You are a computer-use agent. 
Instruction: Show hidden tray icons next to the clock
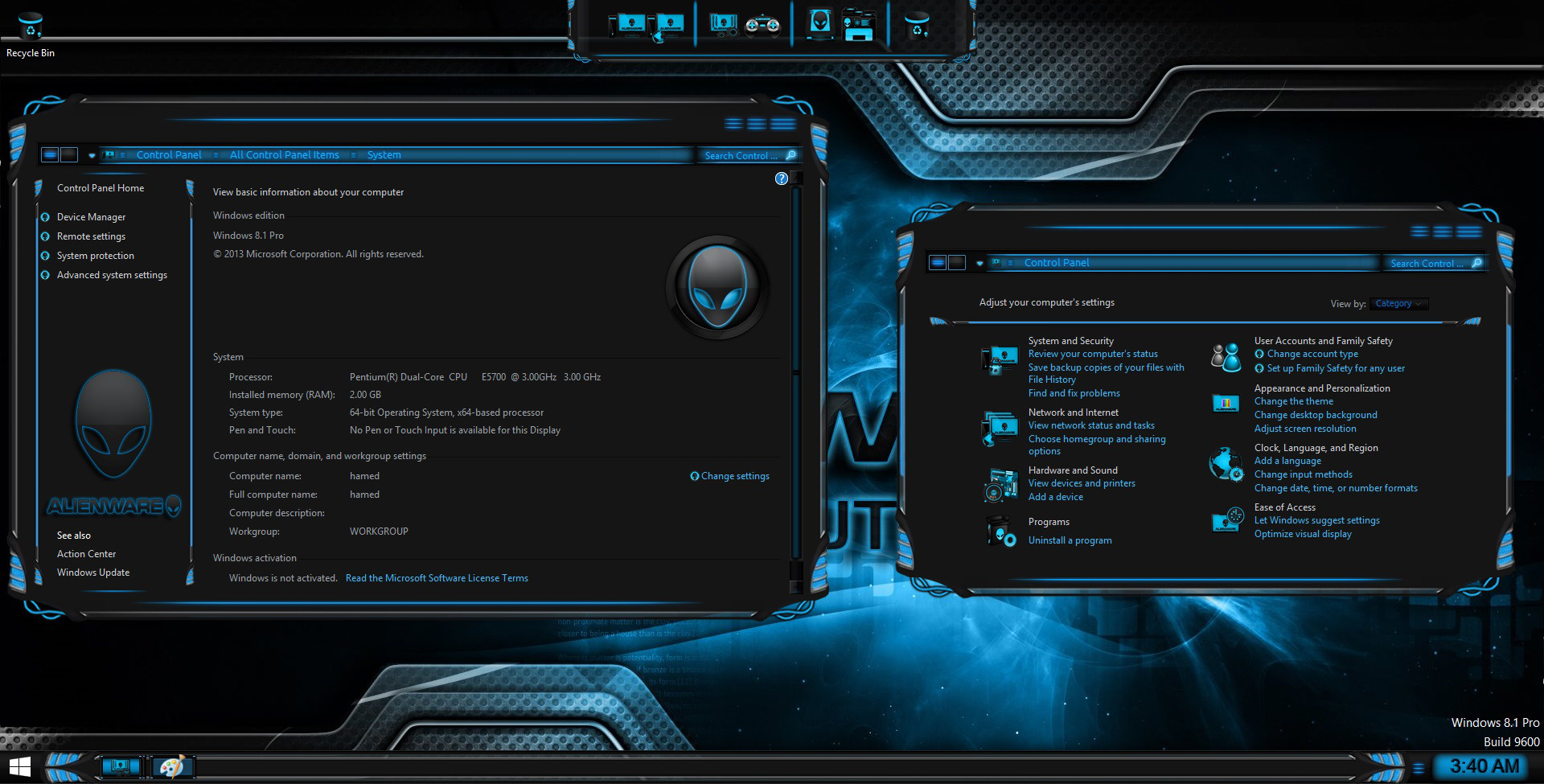(1419, 768)
